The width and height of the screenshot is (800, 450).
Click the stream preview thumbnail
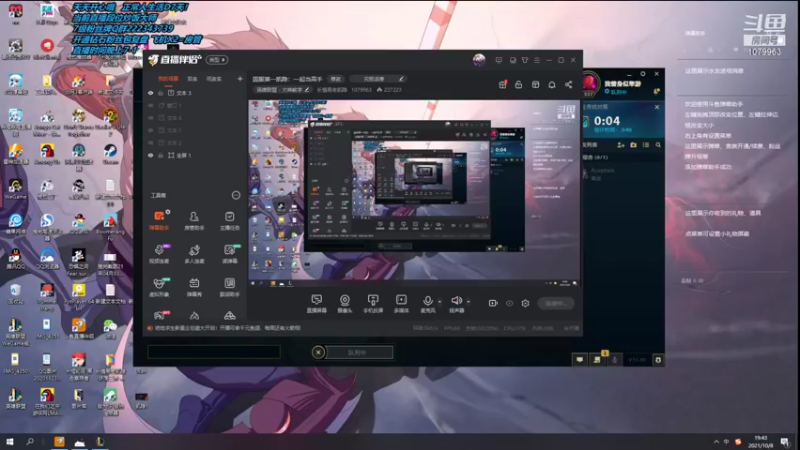(414, 193)
